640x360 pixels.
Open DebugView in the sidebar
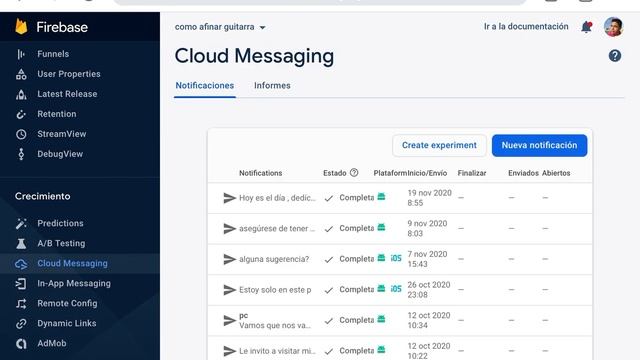click(x=60, y=154)
